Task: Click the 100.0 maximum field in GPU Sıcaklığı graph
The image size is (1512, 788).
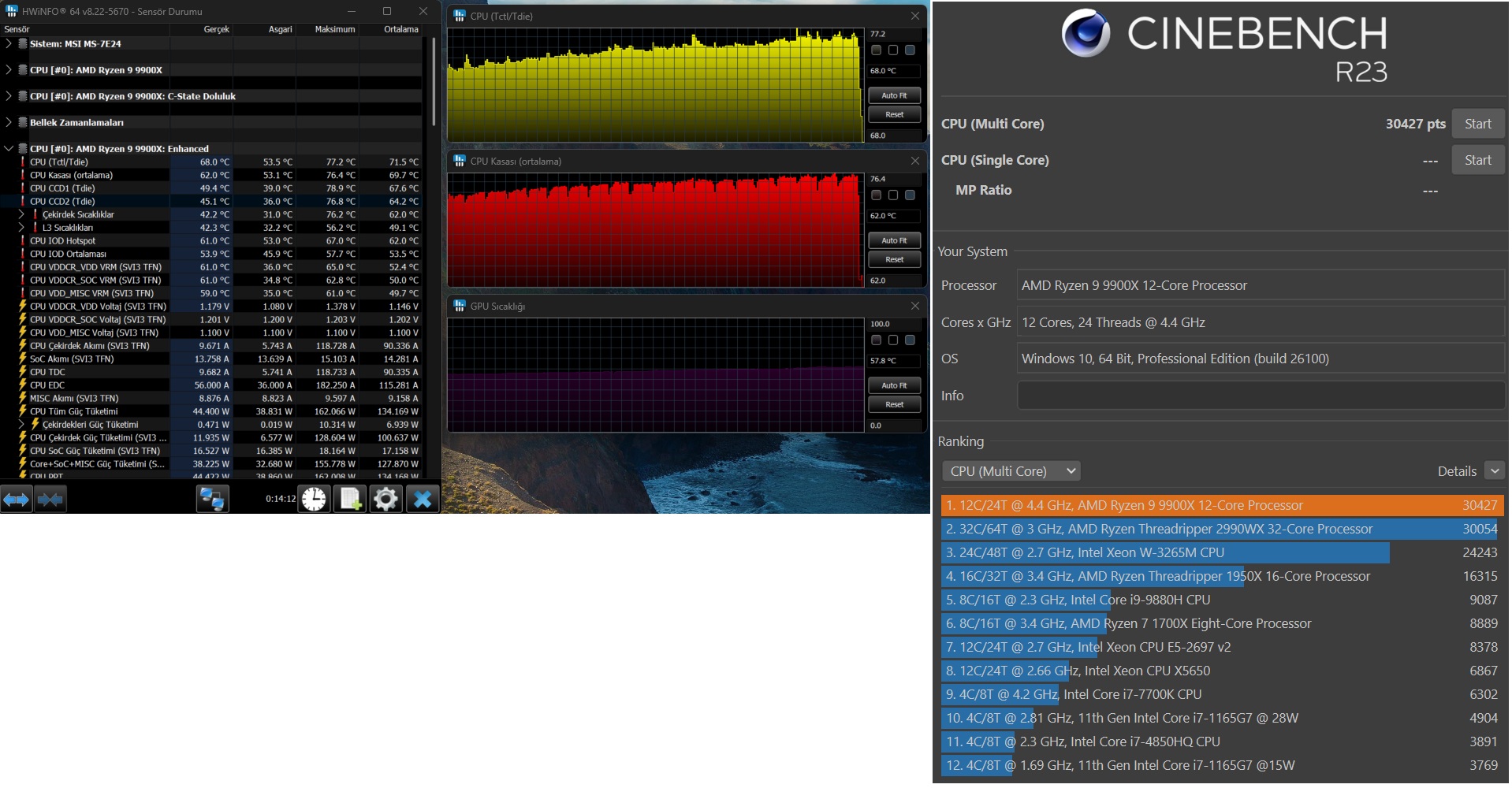Action: coord(894,324)
